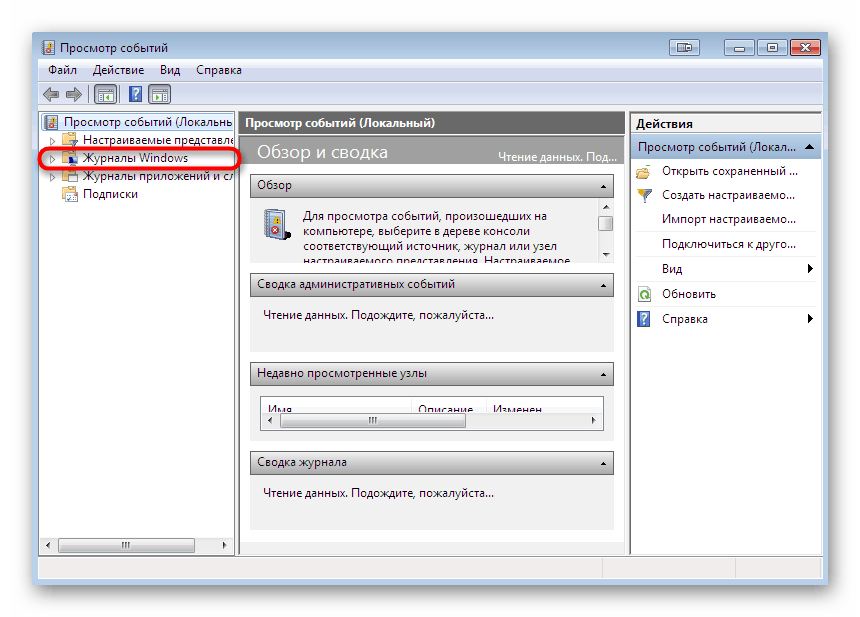Click the Back navigation arrow icon
The height and width of the screenshot is (617, 860).
[51, 94]
